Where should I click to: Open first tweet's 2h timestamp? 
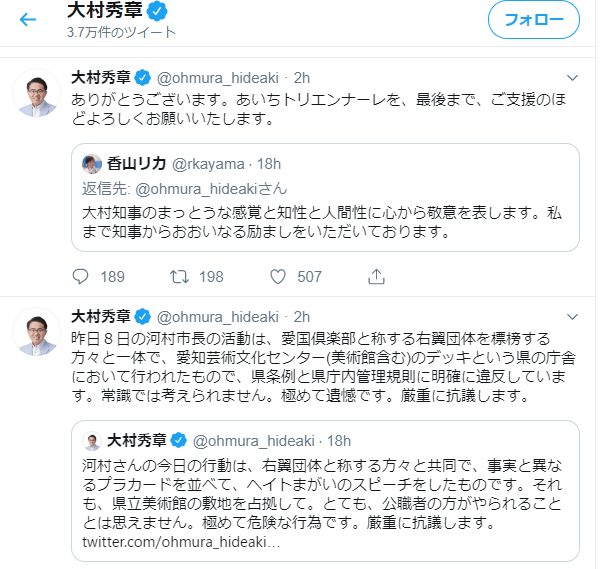pyautogui.click(x=301, y=78)
